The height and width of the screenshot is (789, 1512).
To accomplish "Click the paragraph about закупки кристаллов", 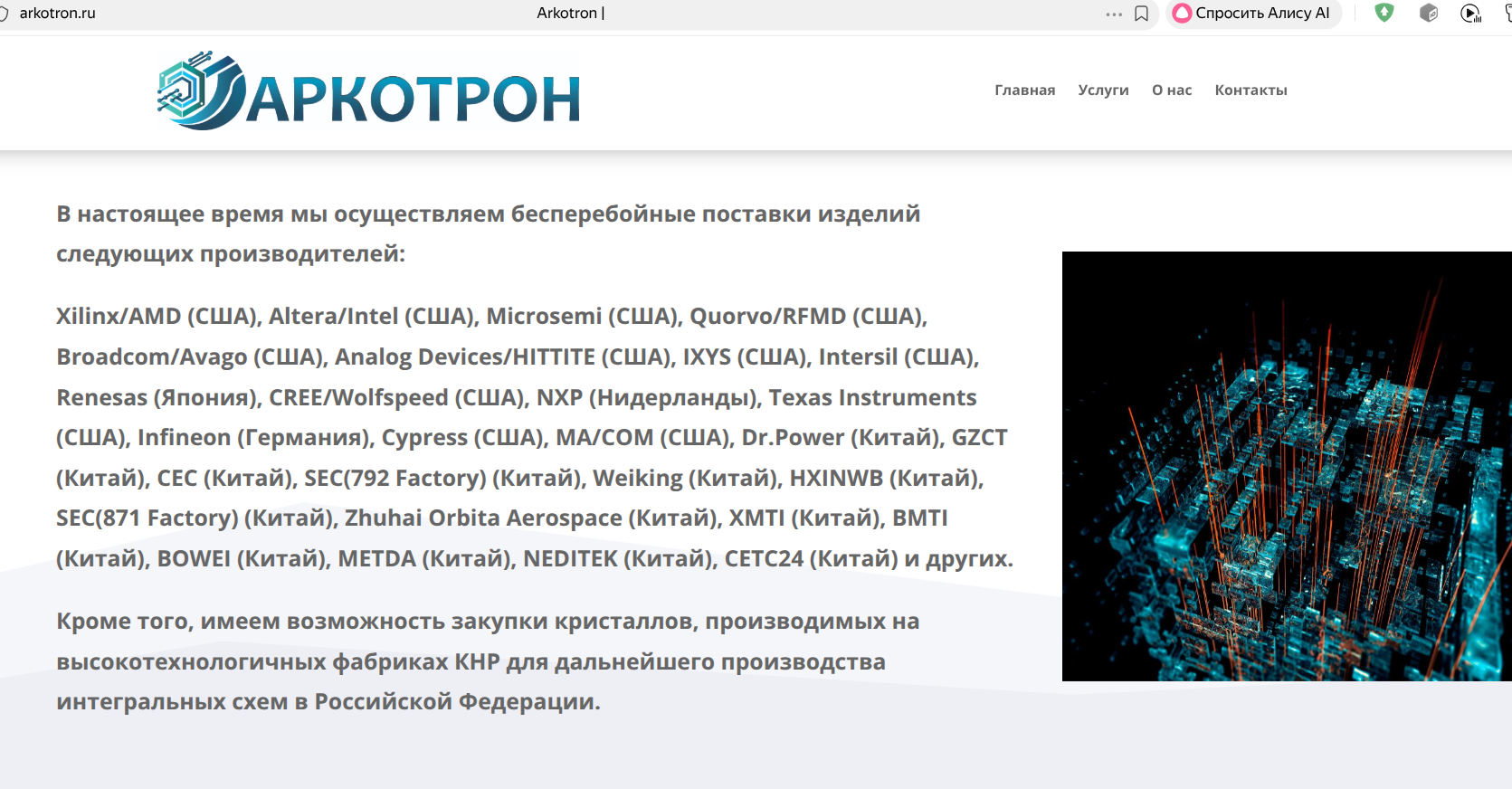I will coord(488,661).
